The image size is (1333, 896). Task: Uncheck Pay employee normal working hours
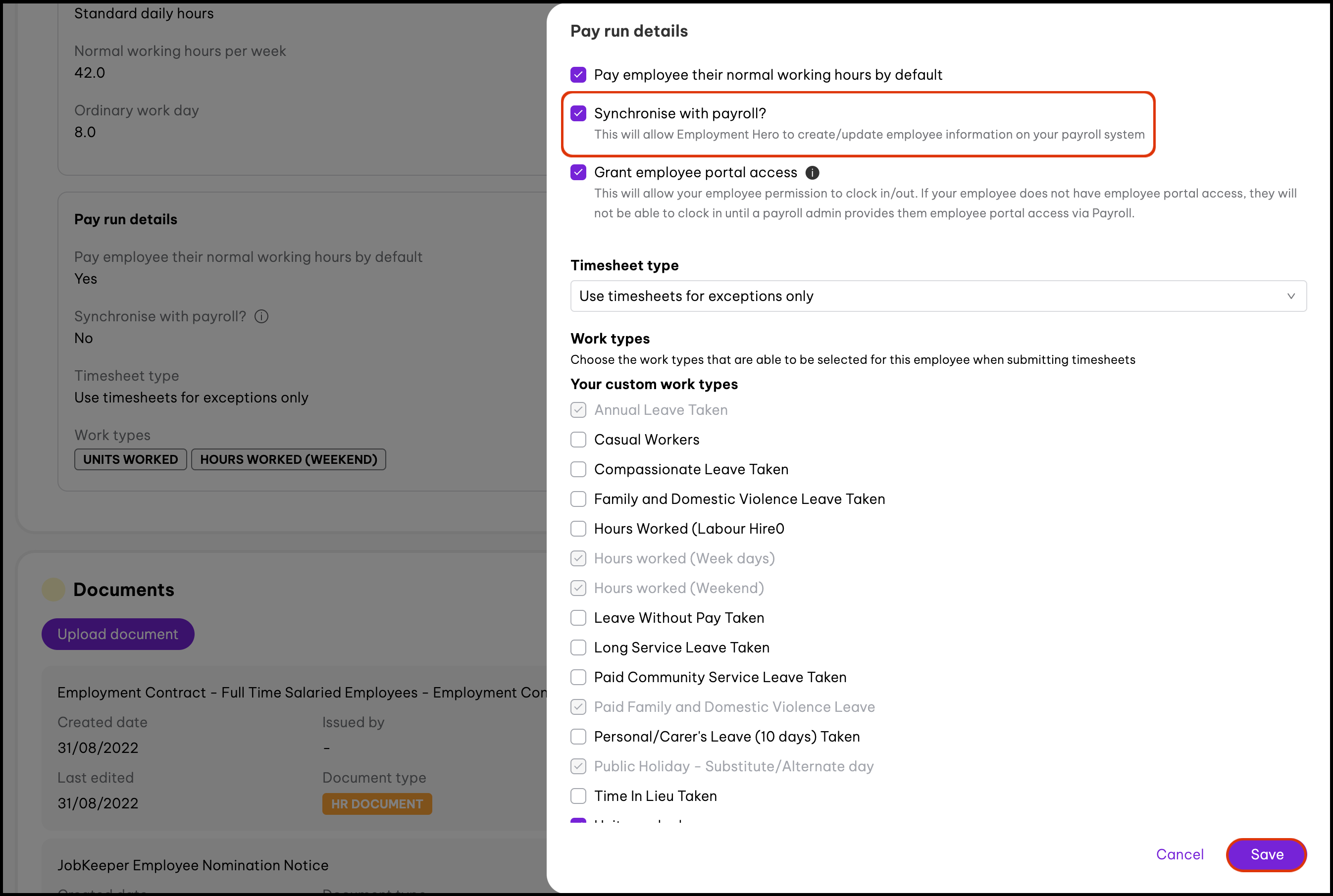click(x=578, y=75)
